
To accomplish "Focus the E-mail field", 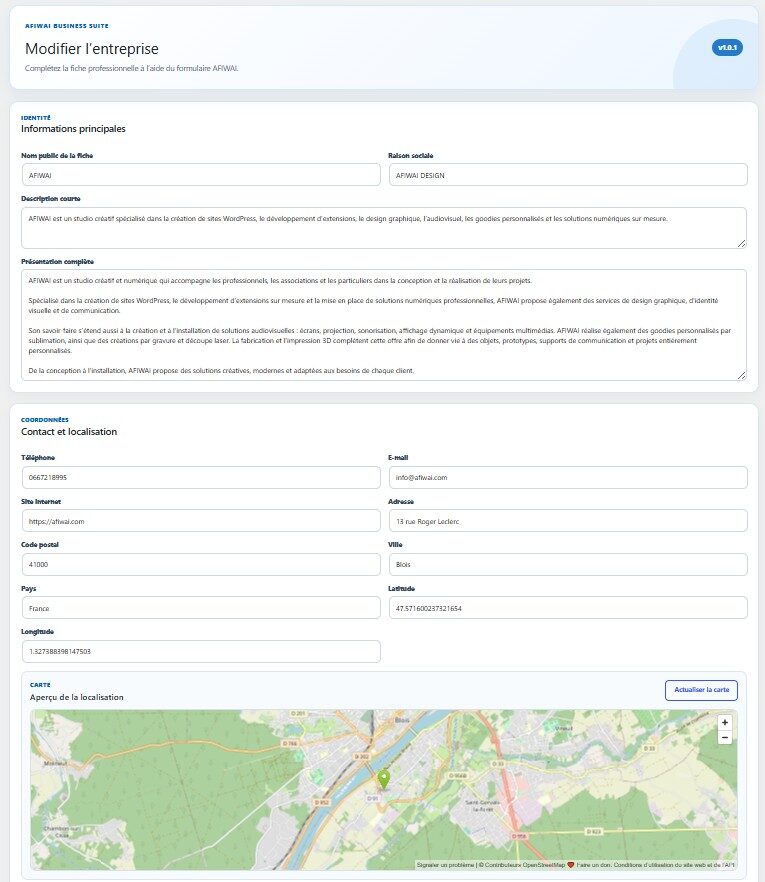I will (568, 478).
